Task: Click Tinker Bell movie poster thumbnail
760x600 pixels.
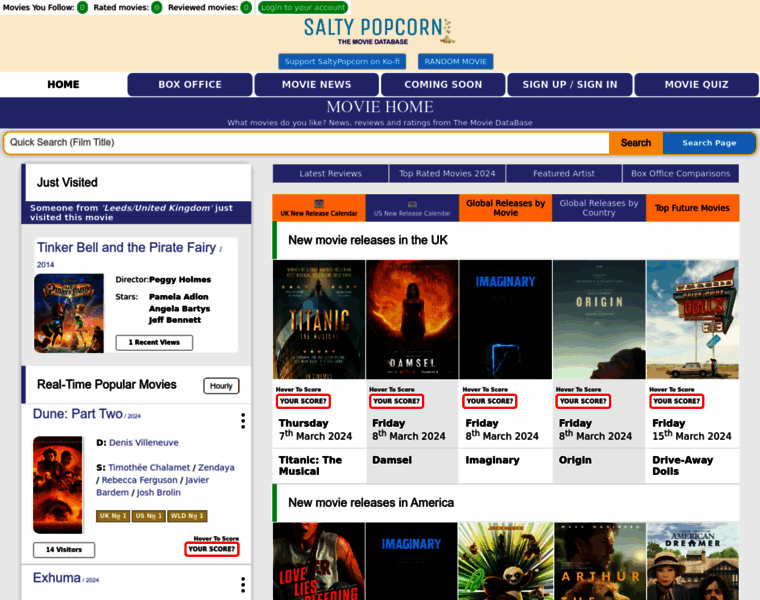Action: [x=69, y=313]
